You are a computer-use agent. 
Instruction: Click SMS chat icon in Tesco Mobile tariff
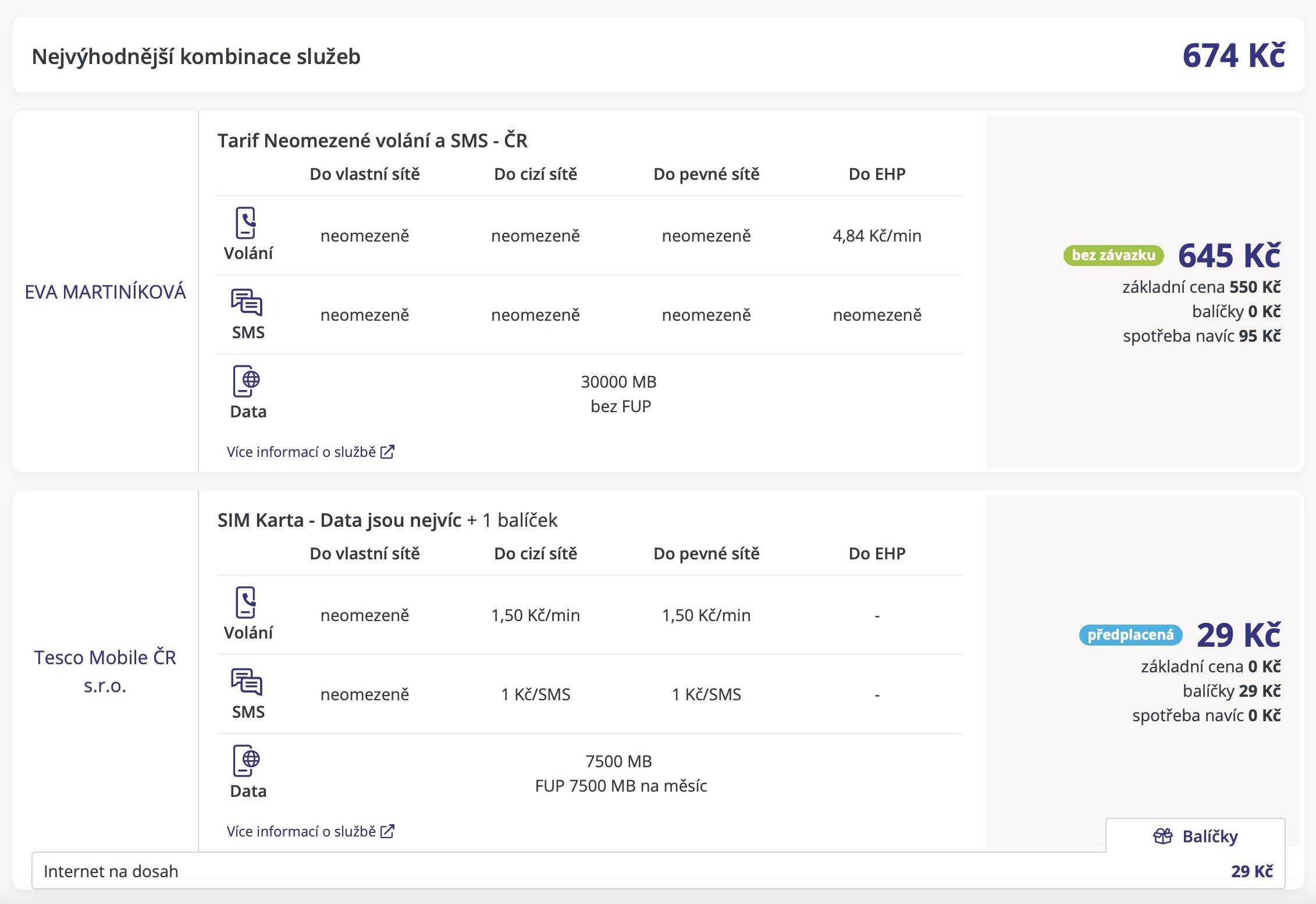click(247, 682)
